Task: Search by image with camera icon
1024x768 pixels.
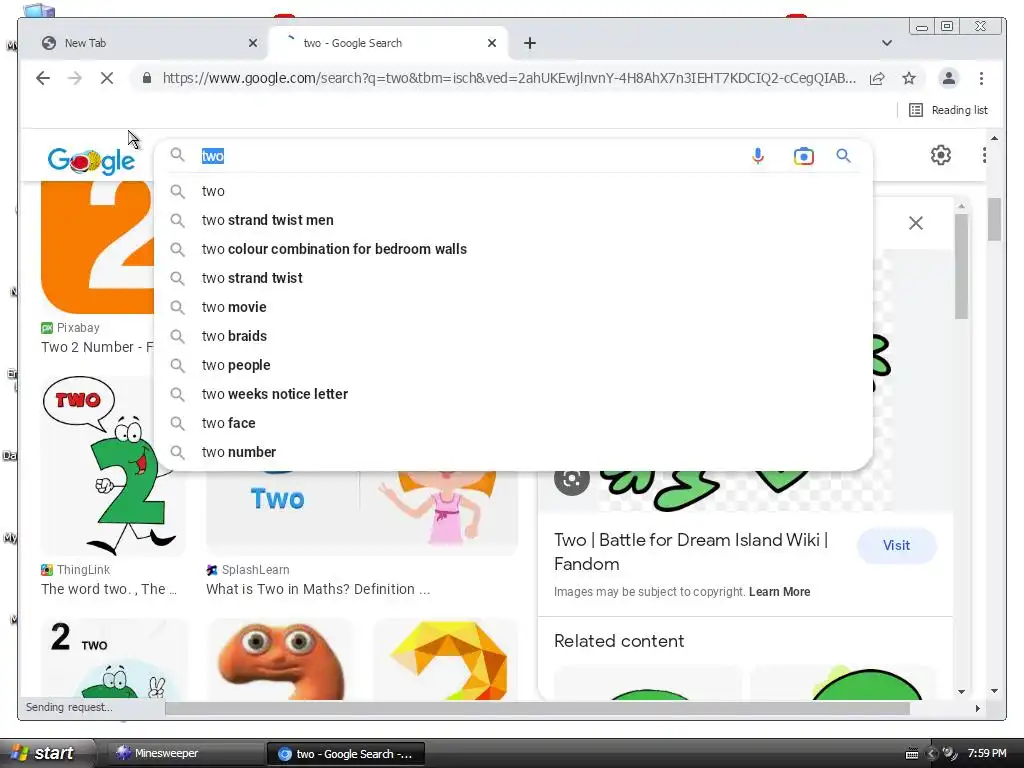Action: coord(803,156)
